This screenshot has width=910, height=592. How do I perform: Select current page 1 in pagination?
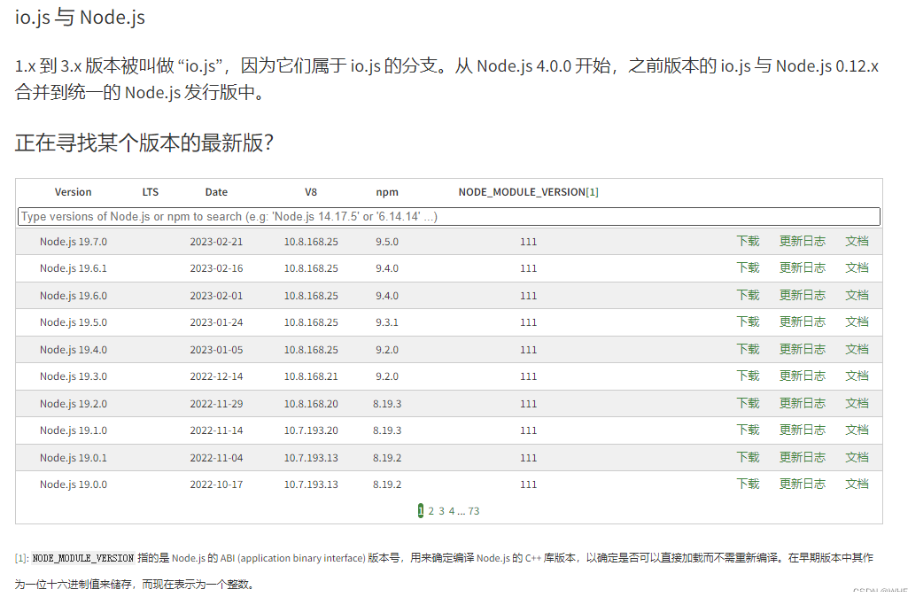point(421,511)
